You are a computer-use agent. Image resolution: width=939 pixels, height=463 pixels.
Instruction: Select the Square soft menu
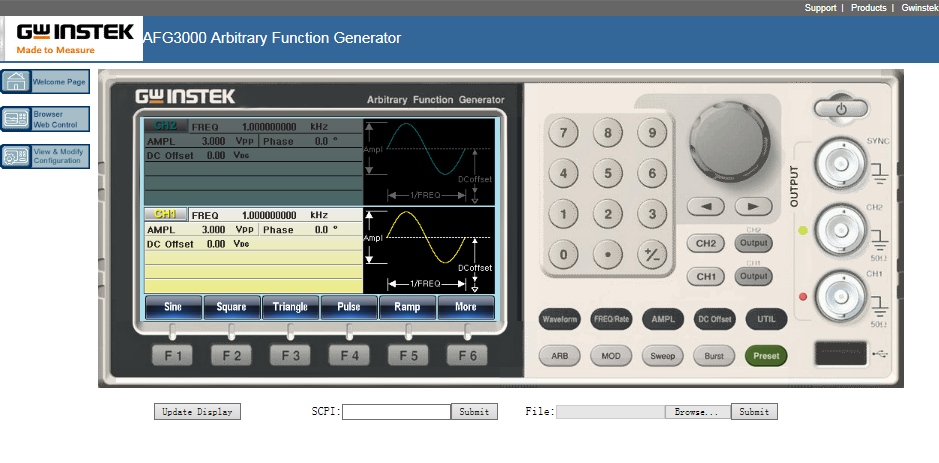pyautogui.click(x=231, y=307)
